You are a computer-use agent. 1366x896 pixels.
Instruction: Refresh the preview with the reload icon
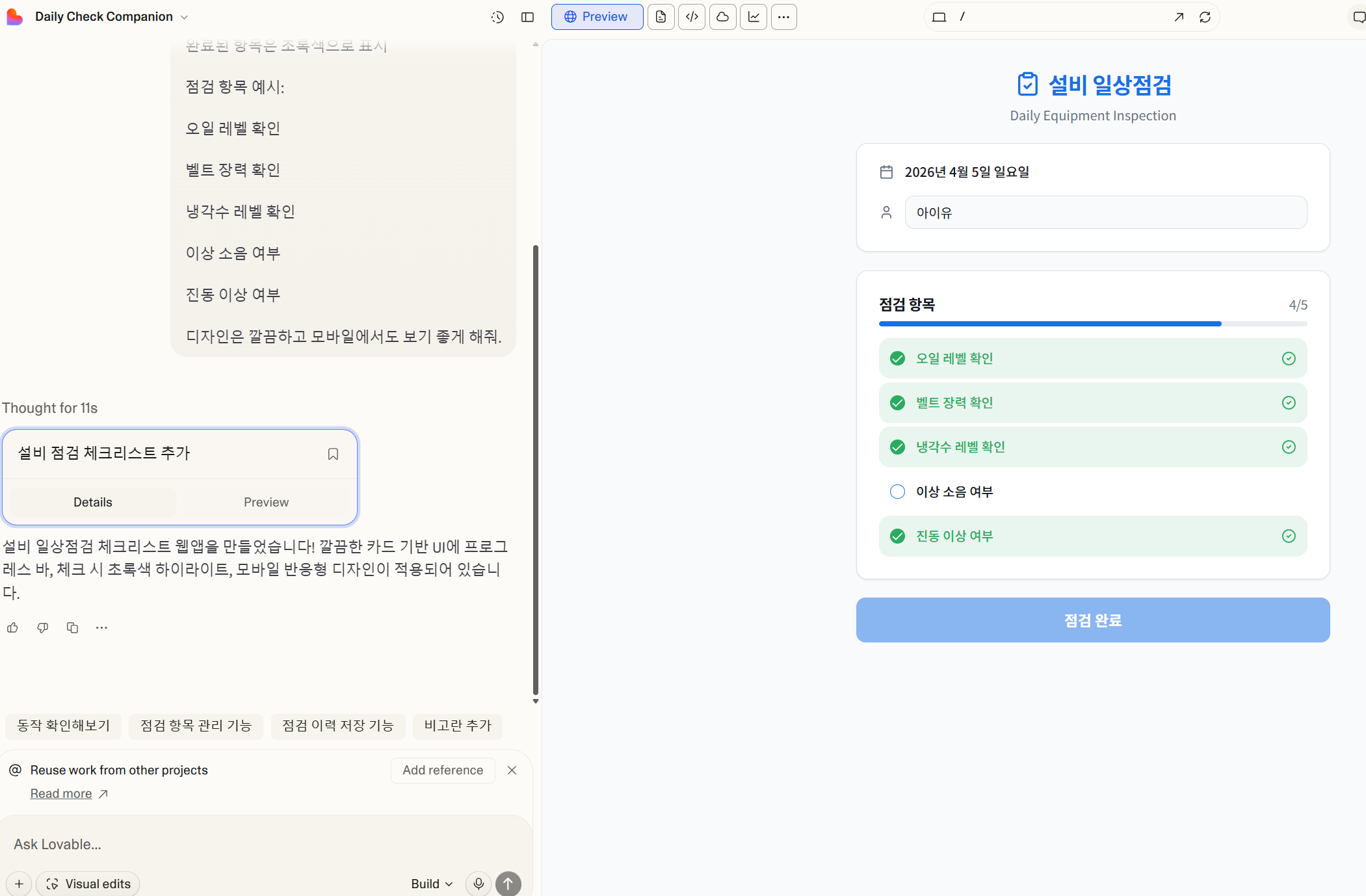coord(1205,17)
